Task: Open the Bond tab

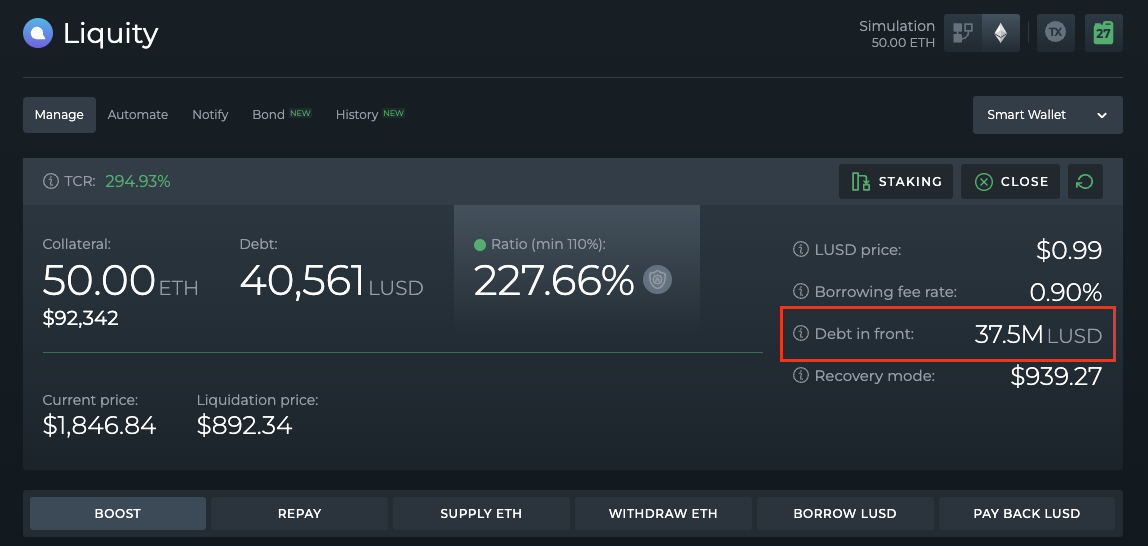Action: click(282, 115)
